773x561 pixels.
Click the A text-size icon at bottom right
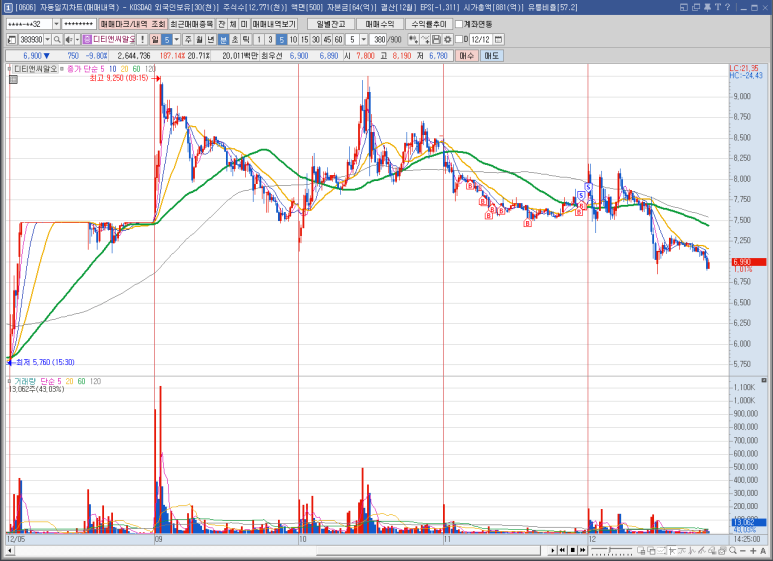click(763, 550)
